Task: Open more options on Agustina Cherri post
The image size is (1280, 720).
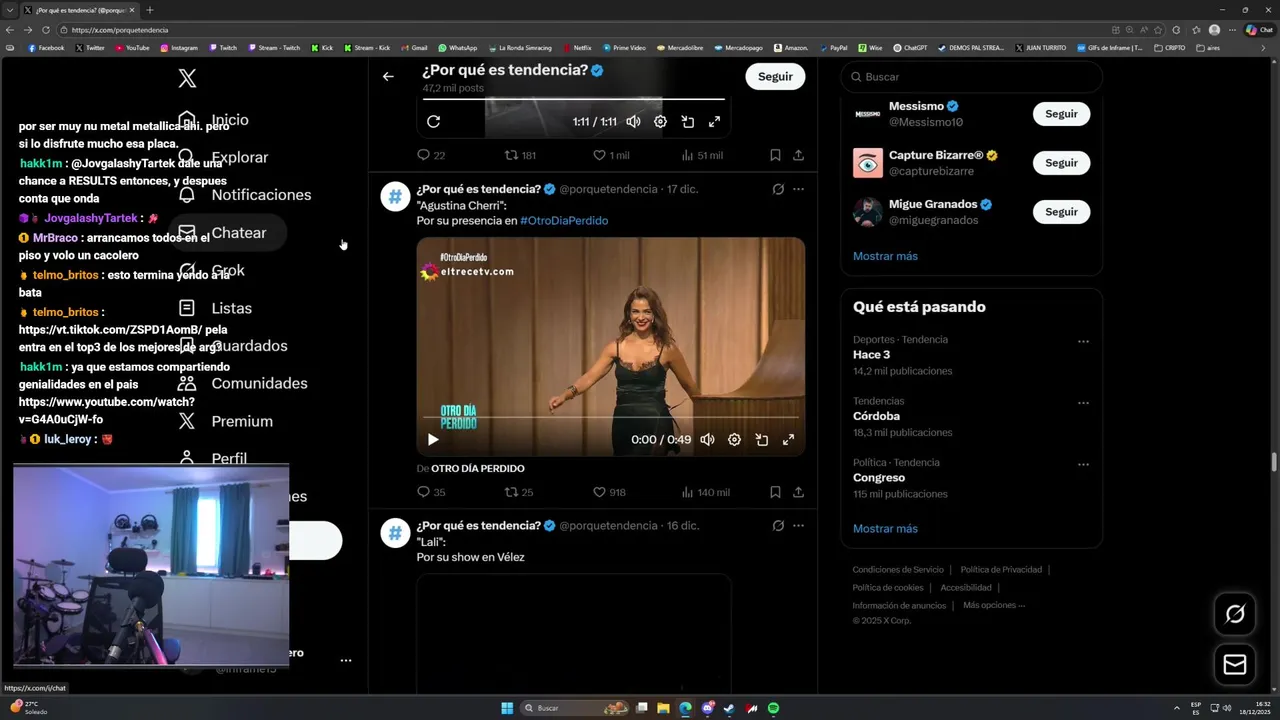Action: (798, 189)
